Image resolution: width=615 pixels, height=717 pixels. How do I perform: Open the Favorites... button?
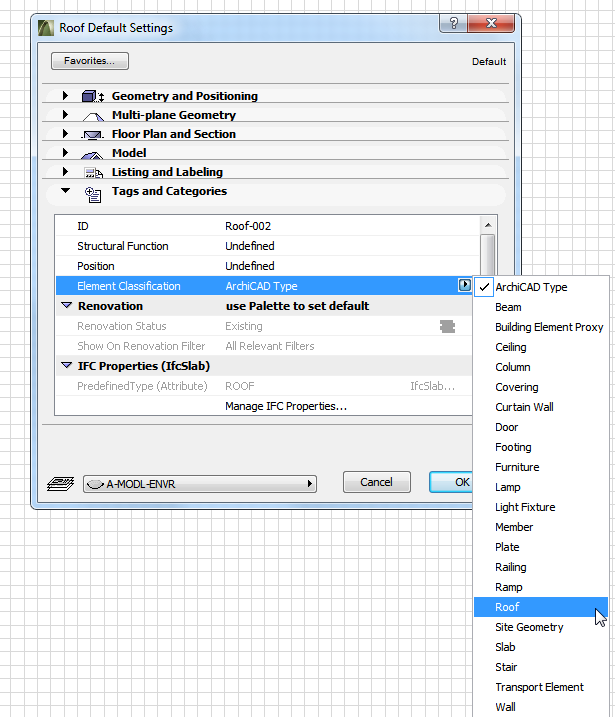90,61
